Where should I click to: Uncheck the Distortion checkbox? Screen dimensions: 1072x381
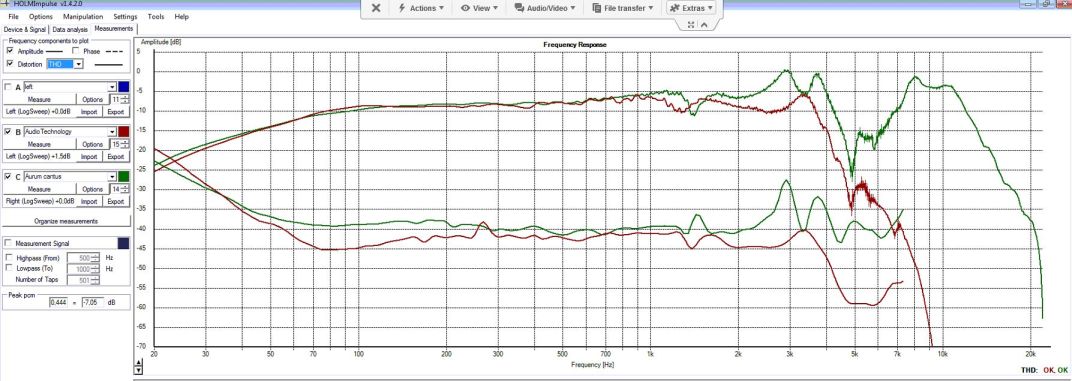click(x=10, y=64)
